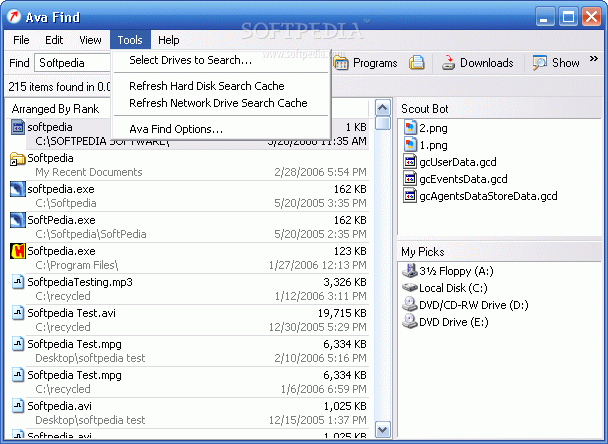
Task: Click the Show toolbar magnifier icon
Action: (x=539, y=63)
